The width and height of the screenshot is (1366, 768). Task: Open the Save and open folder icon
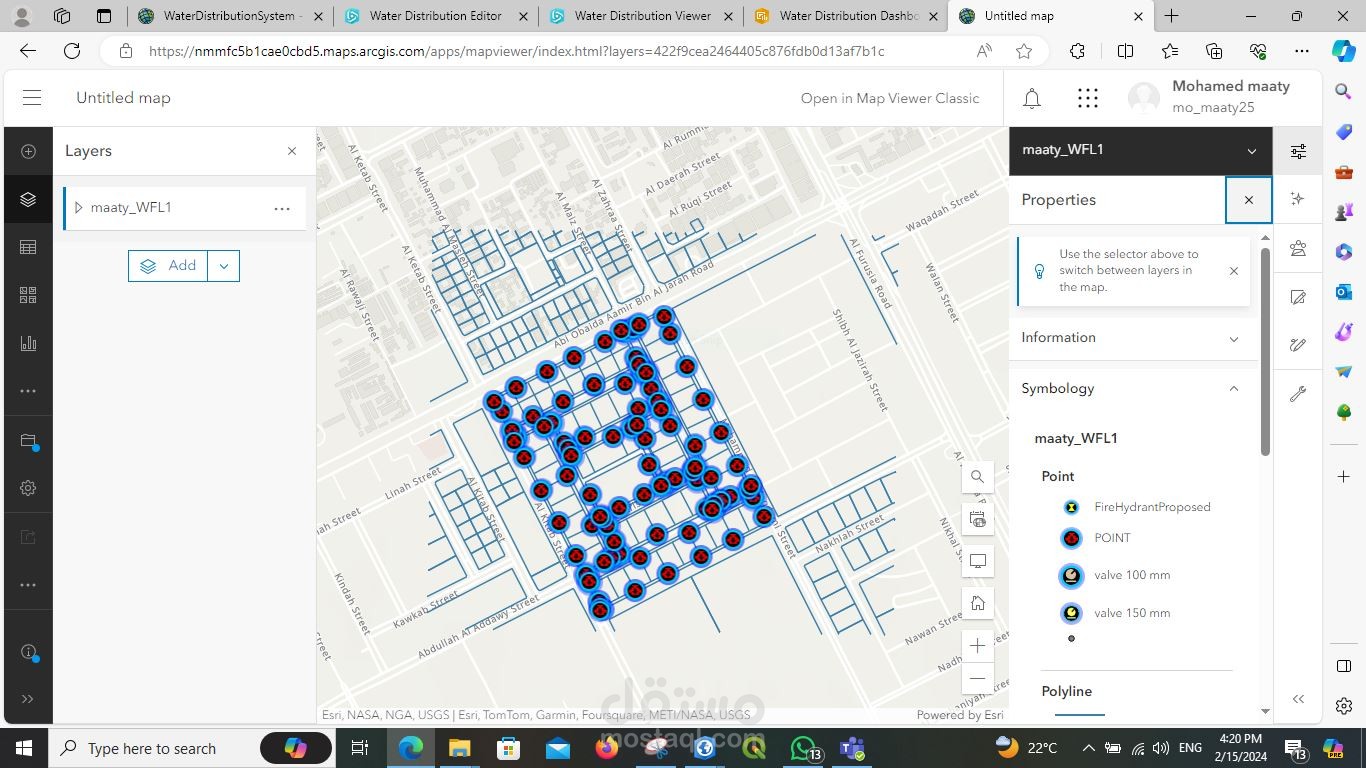pos(28,441)
